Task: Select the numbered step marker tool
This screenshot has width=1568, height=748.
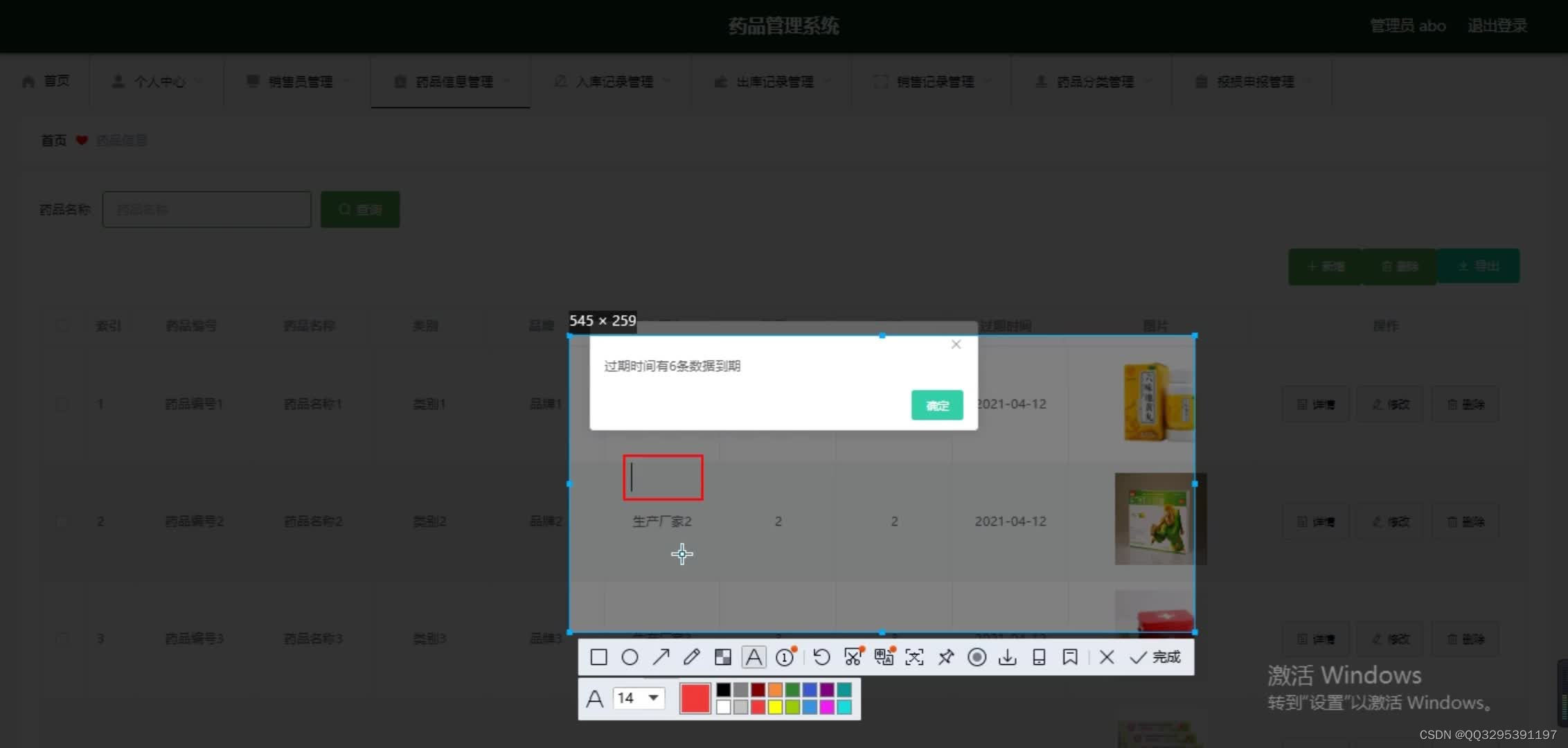Action: tap(785, 657)
